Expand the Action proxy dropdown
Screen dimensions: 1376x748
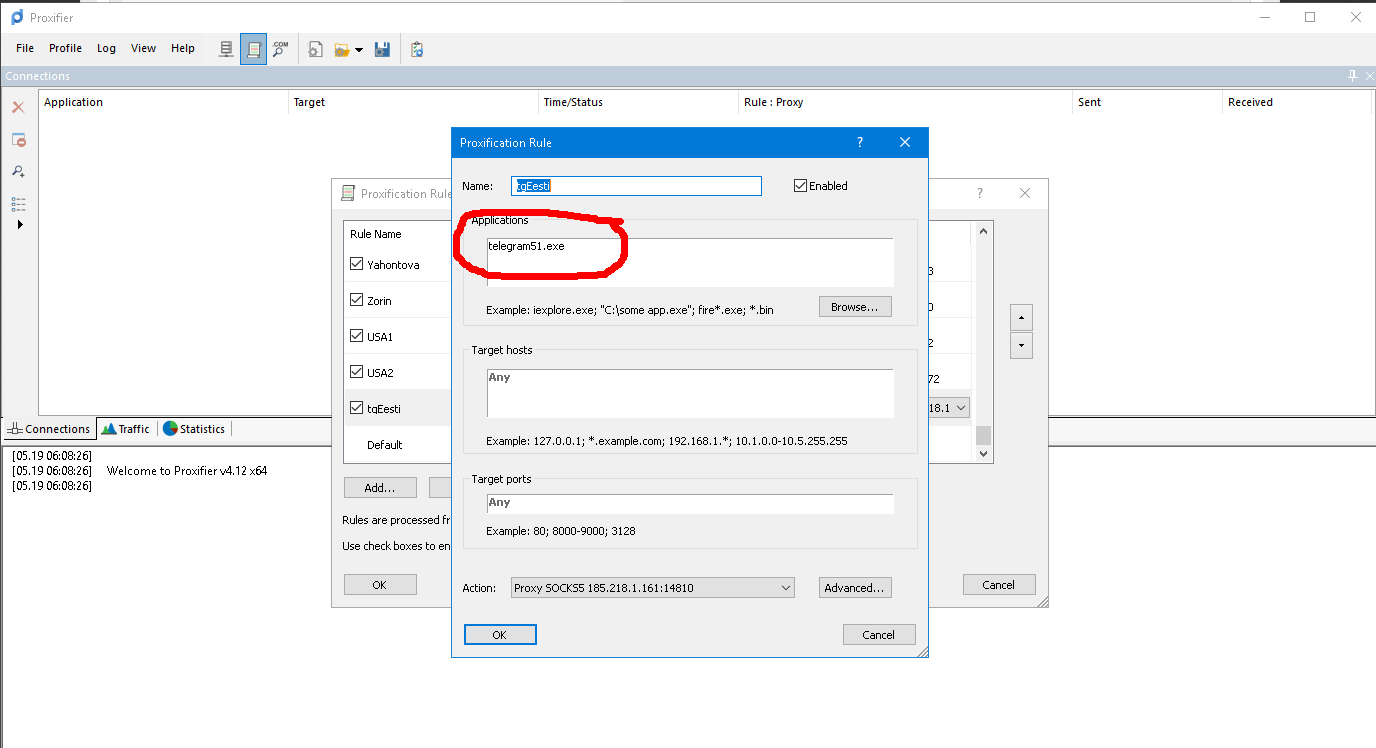tap(785, 588)
